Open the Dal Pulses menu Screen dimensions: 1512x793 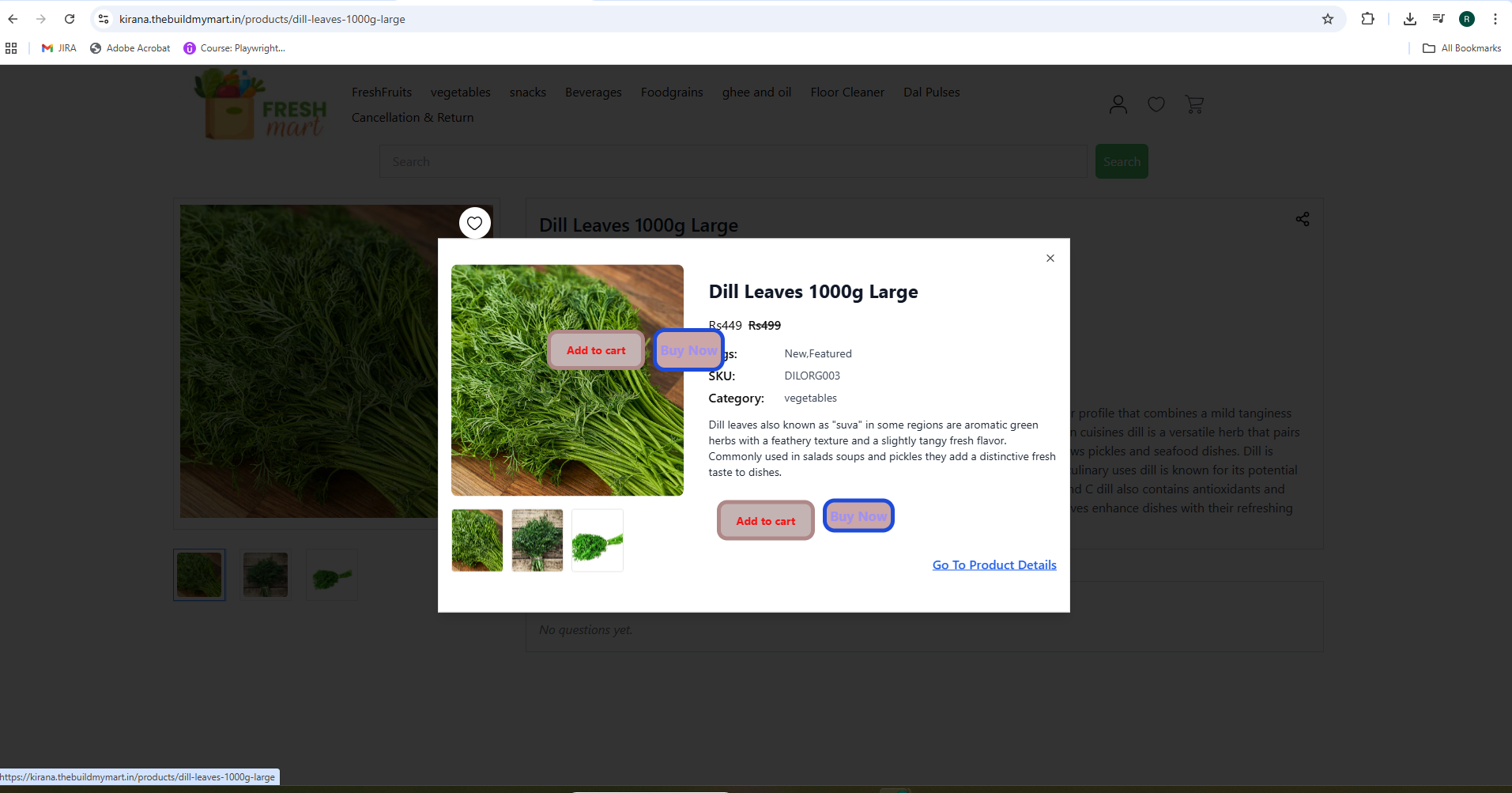(932, 93)
